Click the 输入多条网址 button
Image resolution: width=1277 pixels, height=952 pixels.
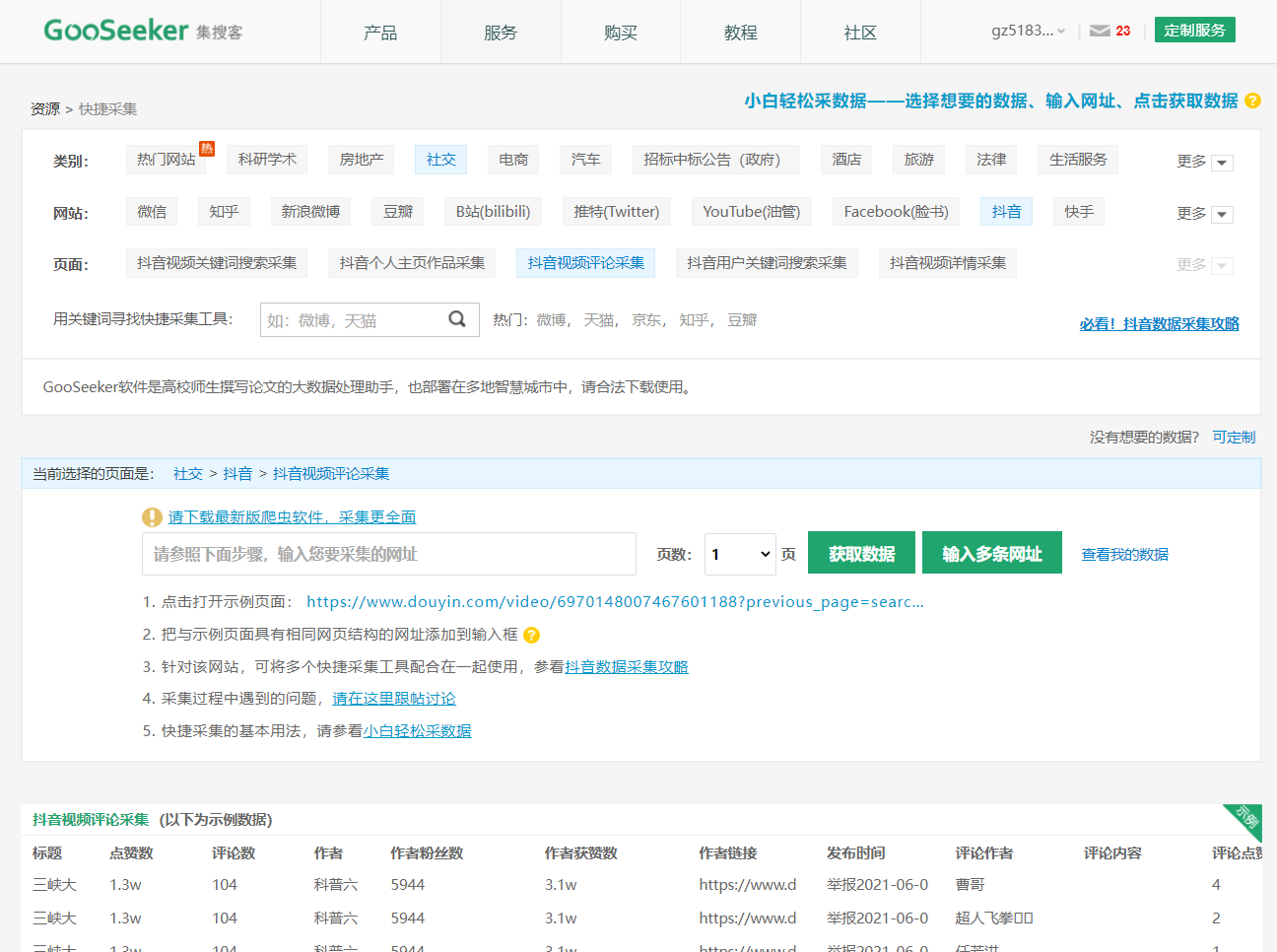[992, 553]
